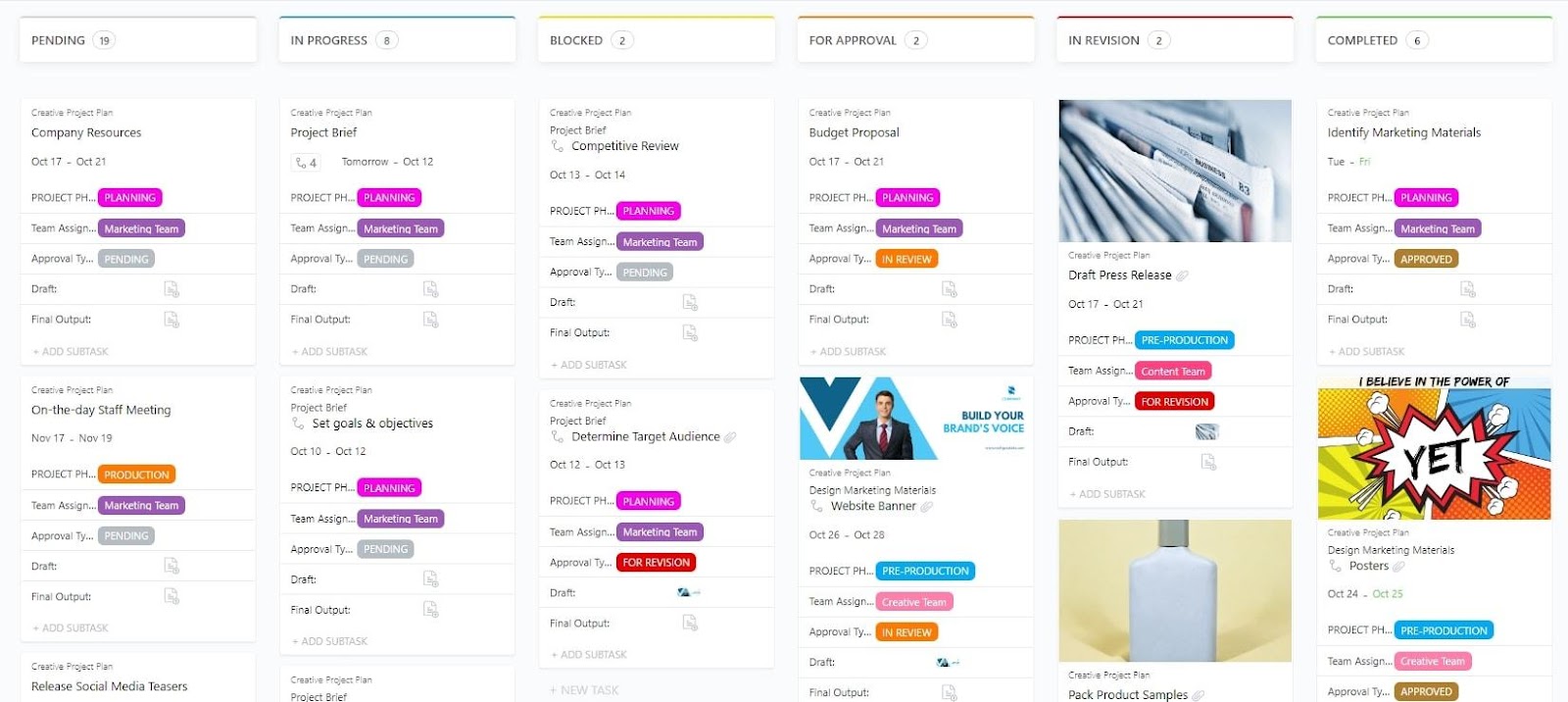Viewport: 1568px width, 702px height.
Task: Select the FOR APPROVAL column header
Action: (x=853, y=40)
